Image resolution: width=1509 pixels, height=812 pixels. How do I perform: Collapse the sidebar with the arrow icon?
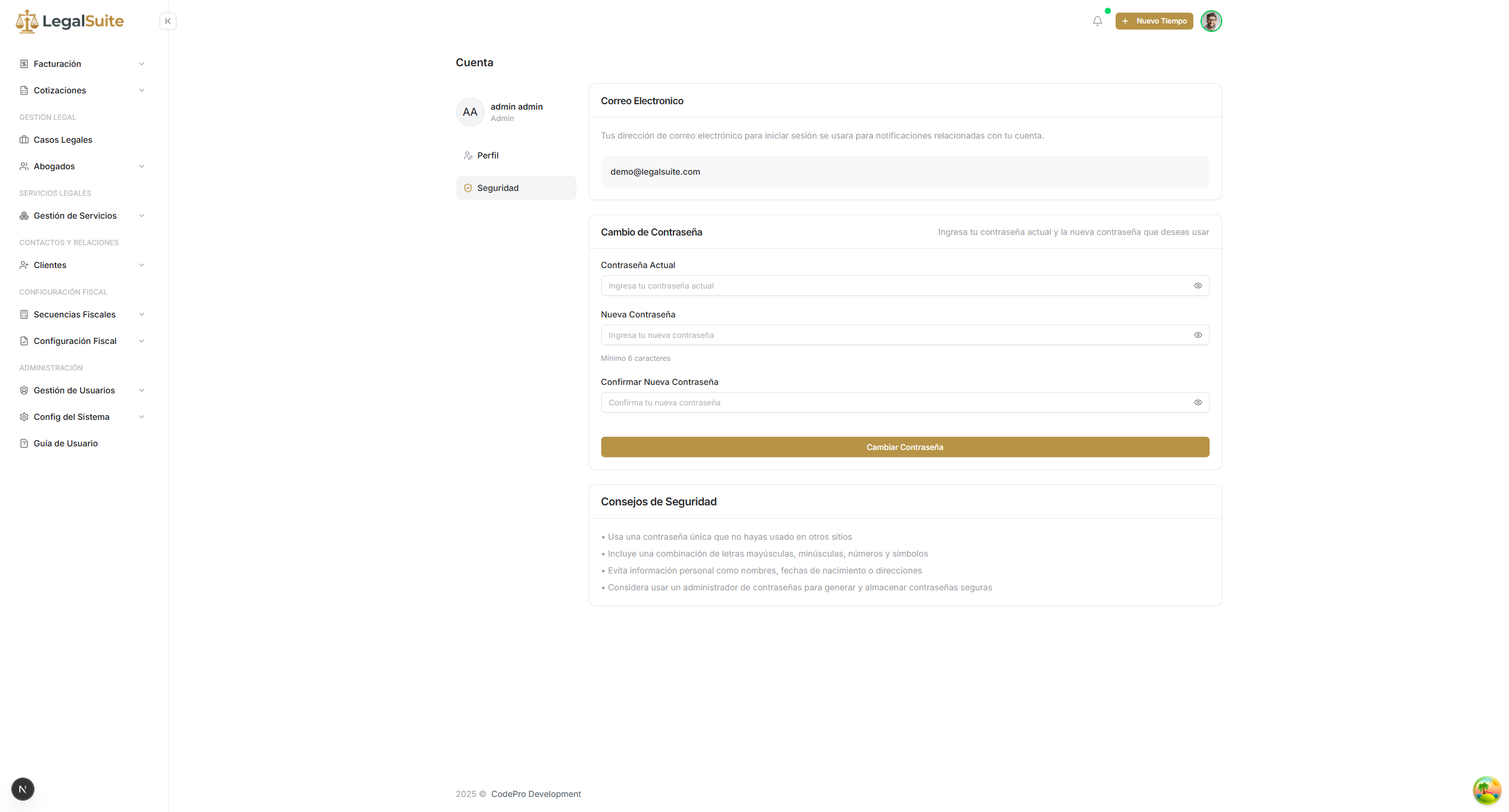pos(168,21)
